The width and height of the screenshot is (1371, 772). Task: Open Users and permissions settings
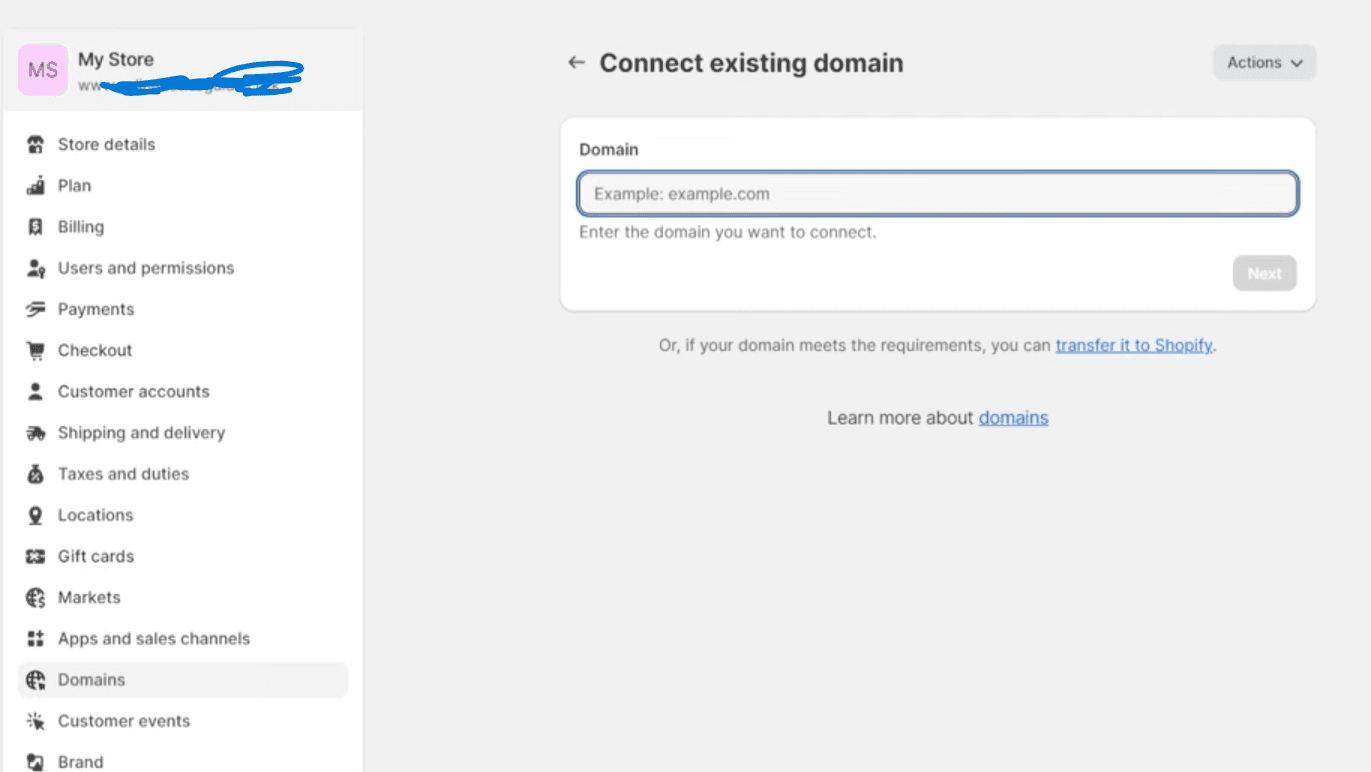(x=146, y=267)
